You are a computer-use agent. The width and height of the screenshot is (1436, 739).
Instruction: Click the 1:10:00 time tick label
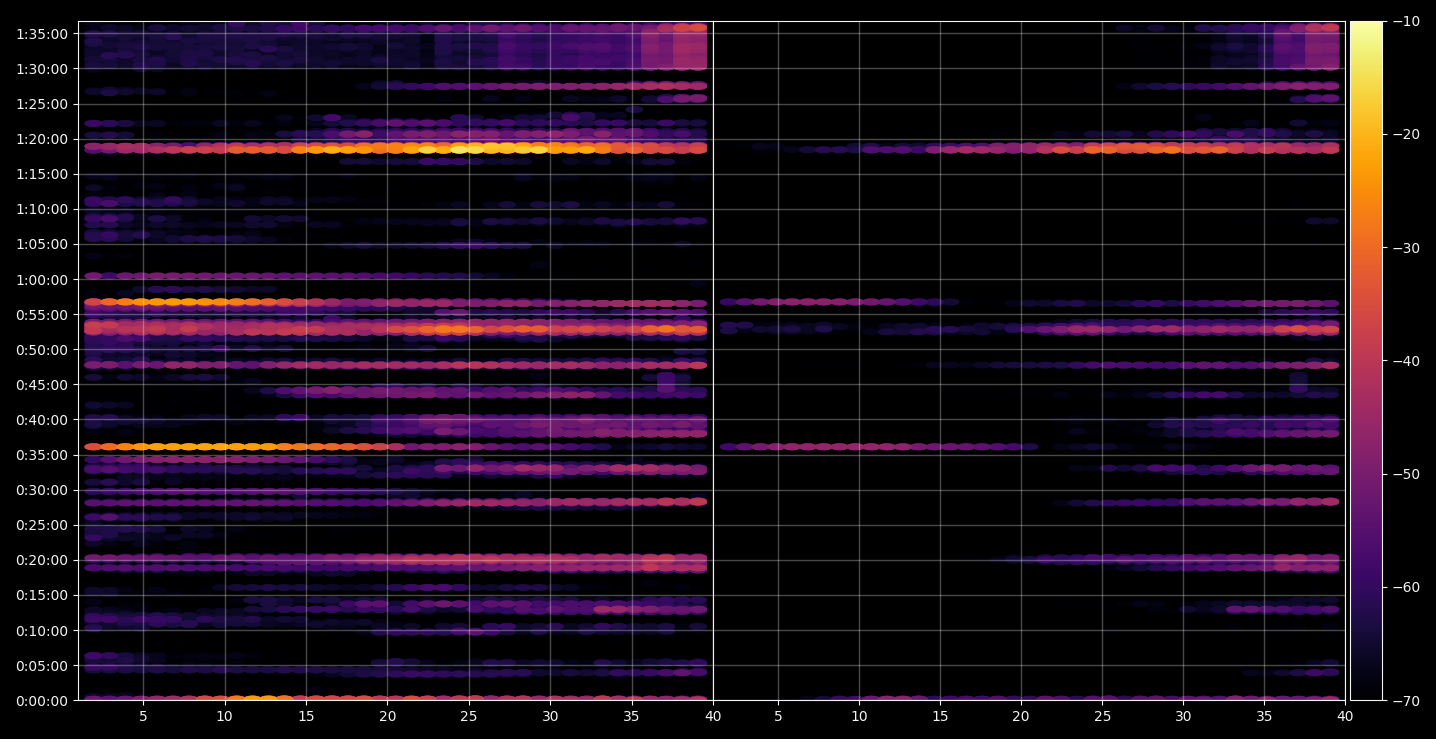(x=42, y=209)
